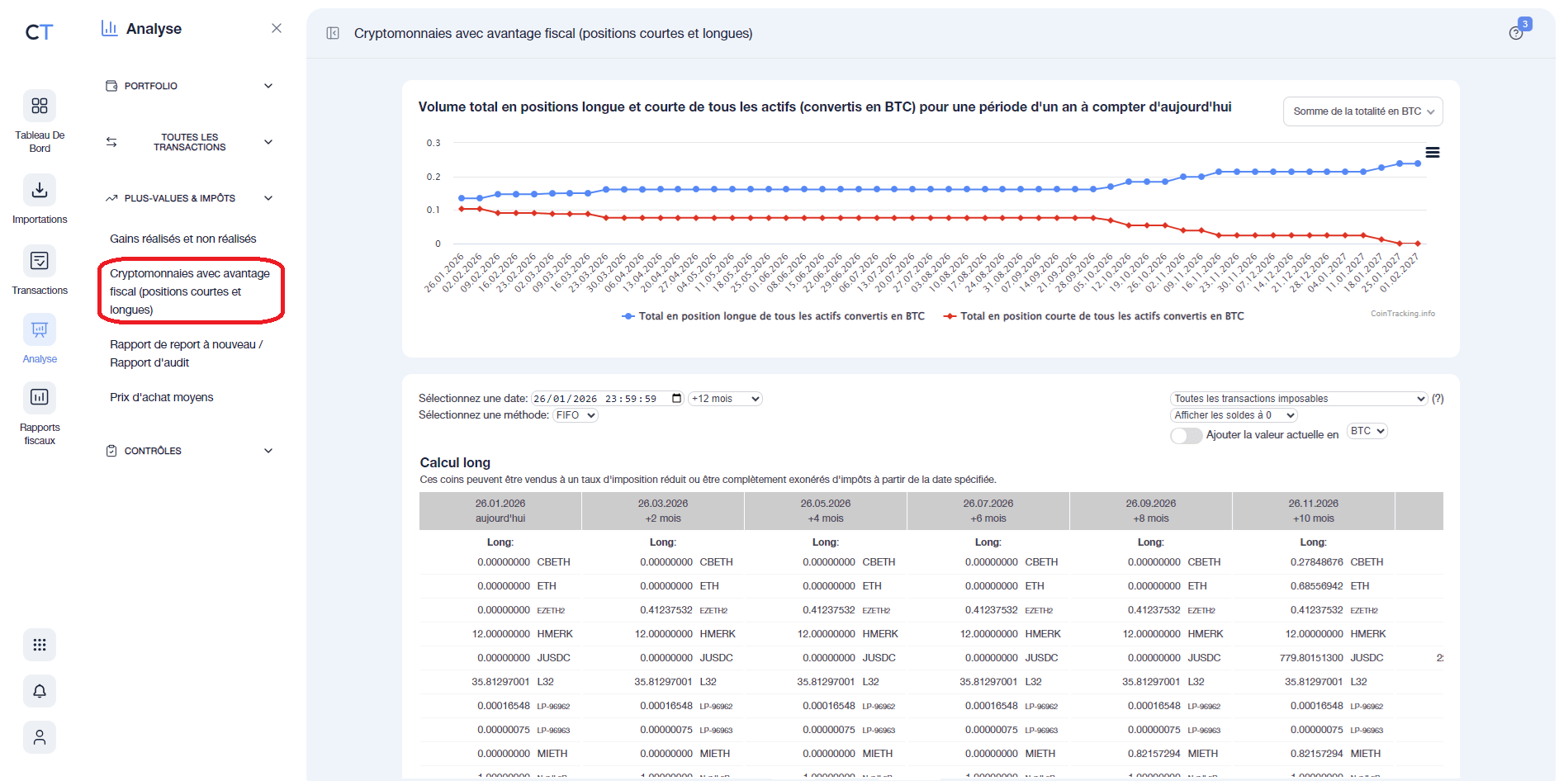This screenshot has height=781, width=1568.
Task: Open the 'Toutes les transactions imposables' dropdown
Action: (x=1297, y=398)
